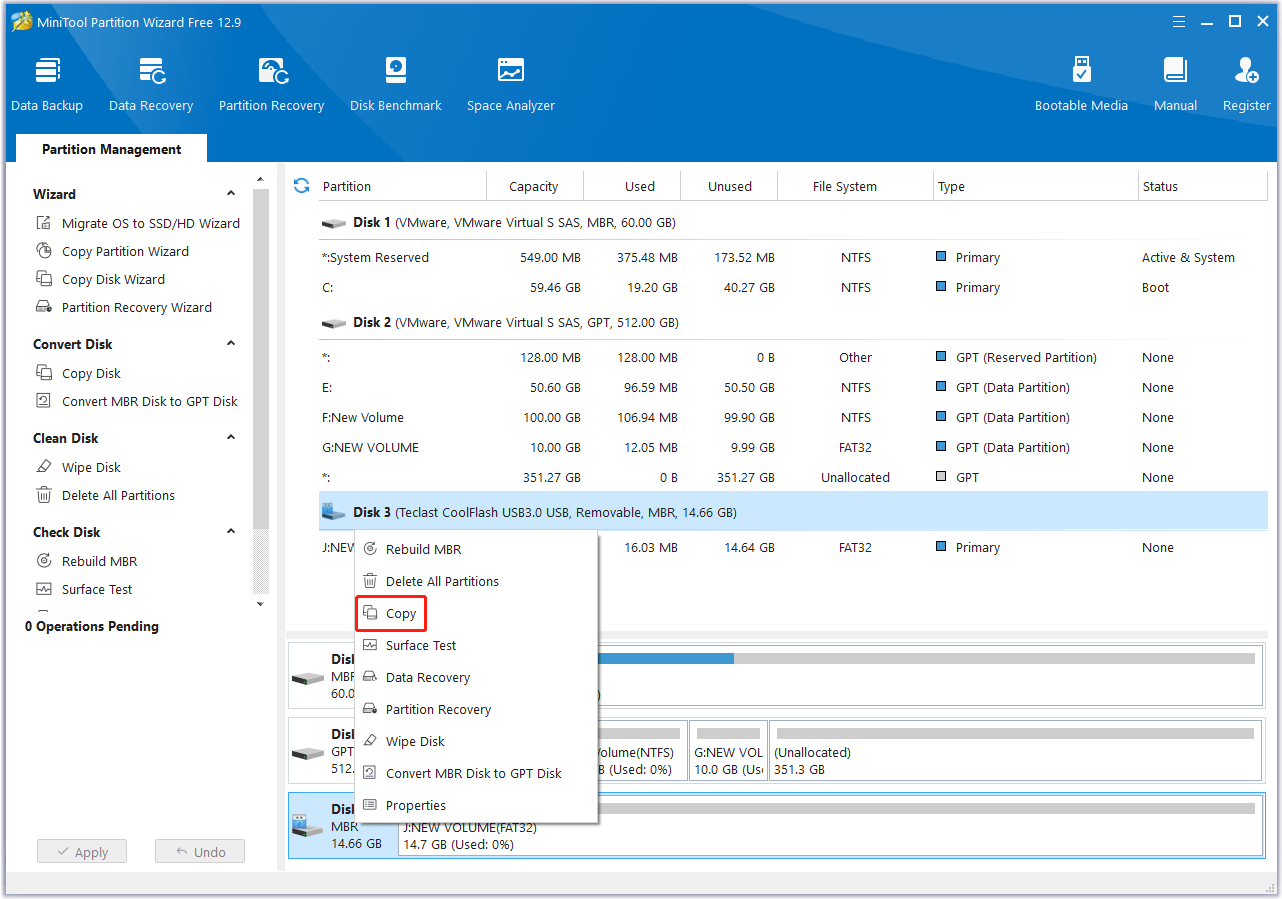Collapse the Clean Disk section
Viewport: 1282px width, 899px height.
(231, 438)
